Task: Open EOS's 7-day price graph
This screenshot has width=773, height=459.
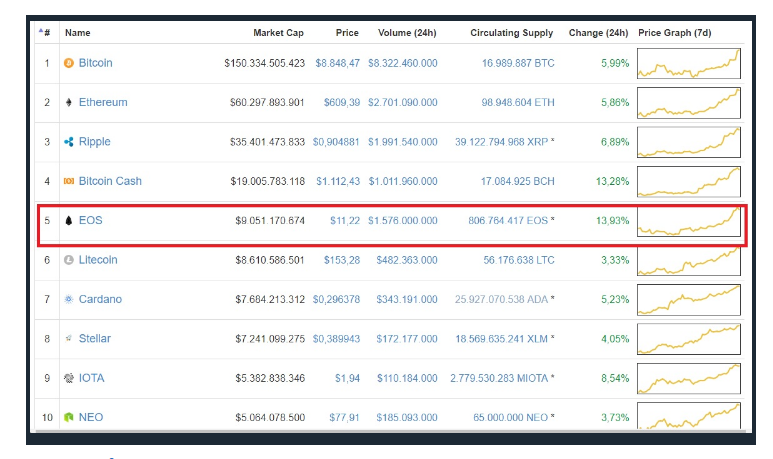Action: coord(689,221)
